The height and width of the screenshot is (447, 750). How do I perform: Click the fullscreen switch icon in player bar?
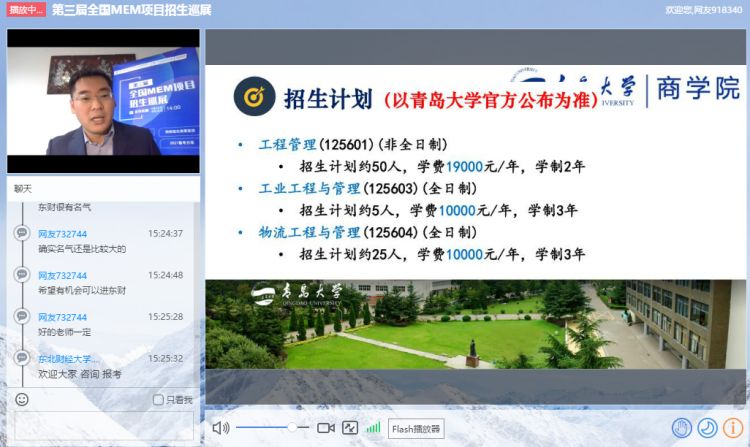(350, 428)
